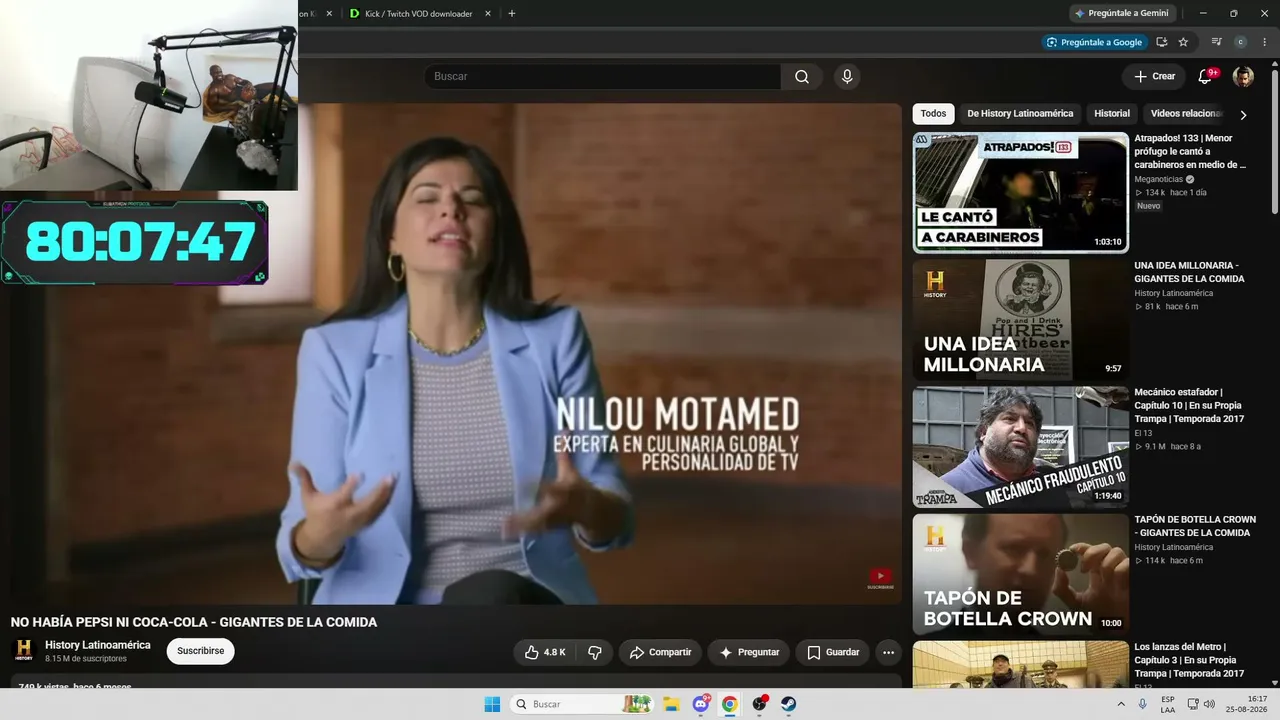The image size is (1280, 720).
Task: Open Steam from the taskbar
Action: pyautogui.click(x=788, y=704)
